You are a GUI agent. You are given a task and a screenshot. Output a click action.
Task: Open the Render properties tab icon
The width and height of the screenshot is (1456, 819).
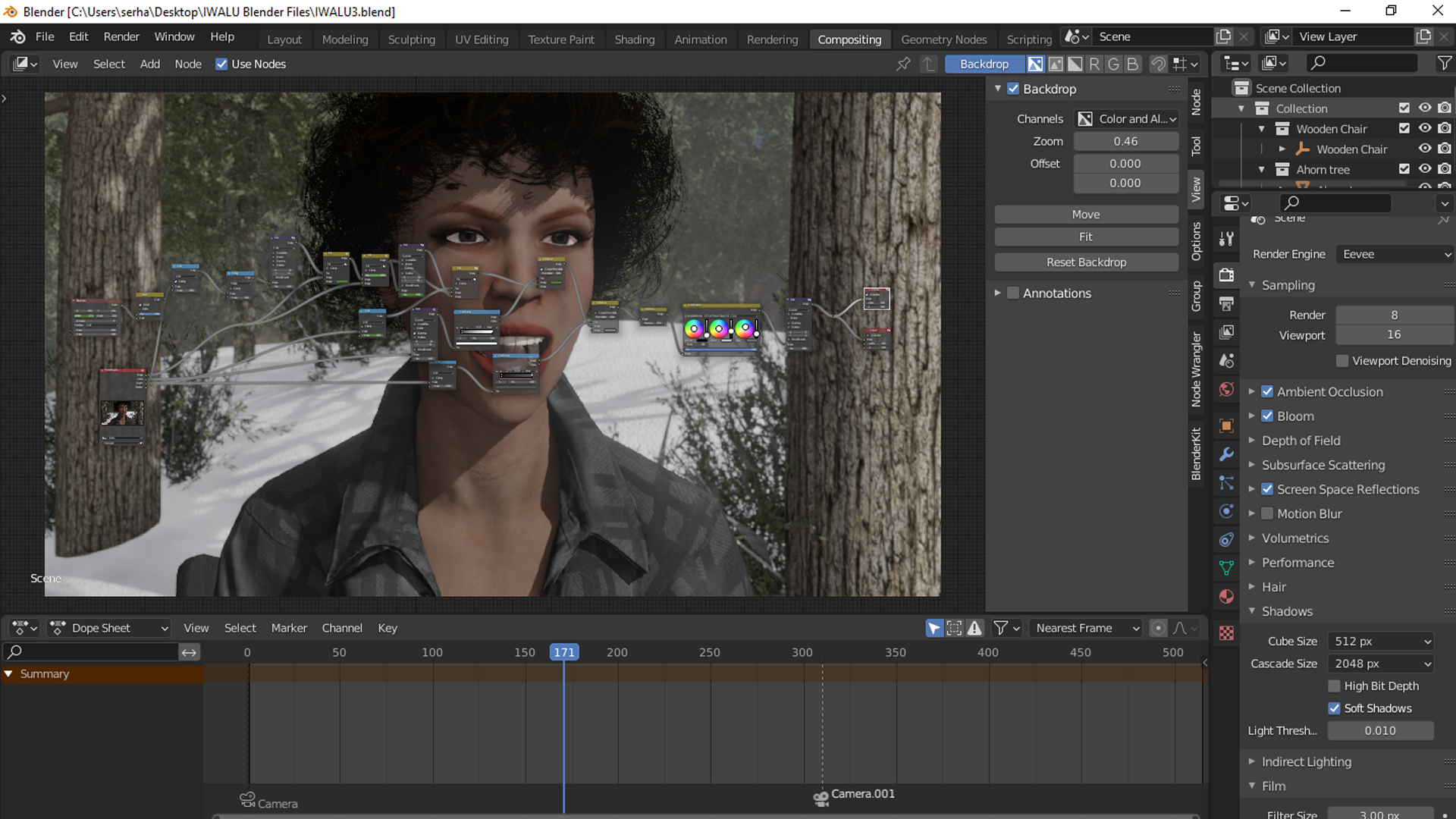[1226, 275]
